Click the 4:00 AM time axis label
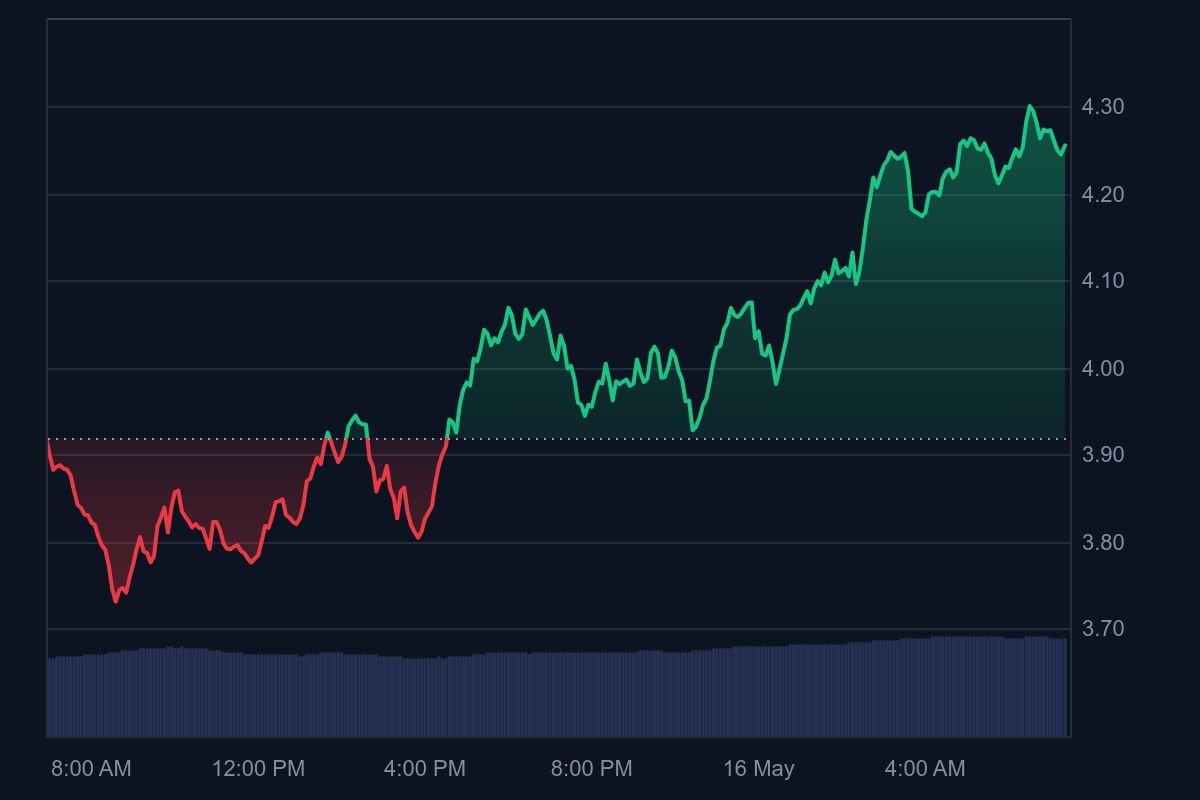This screenshot has height=800, width=1200. [x=925, y=769]
